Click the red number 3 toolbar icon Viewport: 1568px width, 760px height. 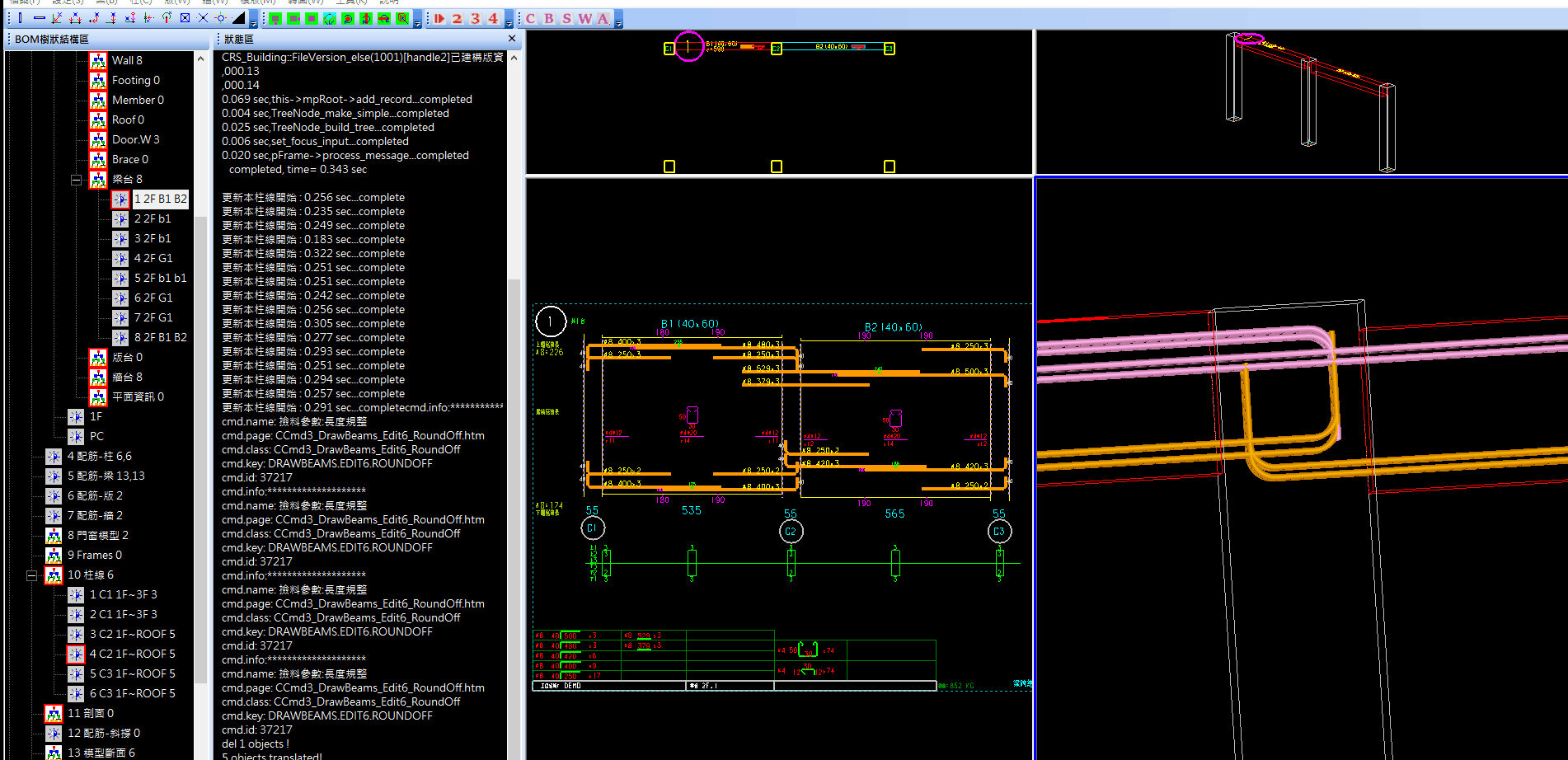click(x=475, y=18)
